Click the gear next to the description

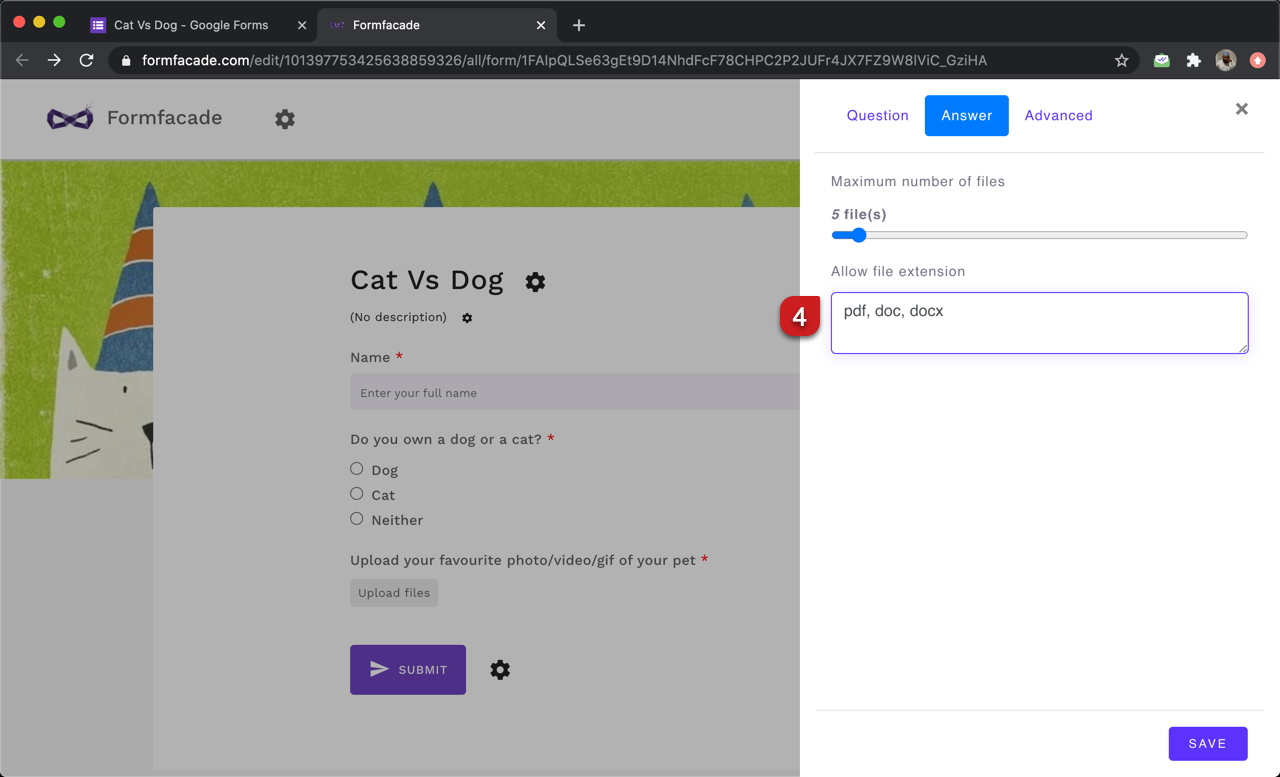click(466, 318)
